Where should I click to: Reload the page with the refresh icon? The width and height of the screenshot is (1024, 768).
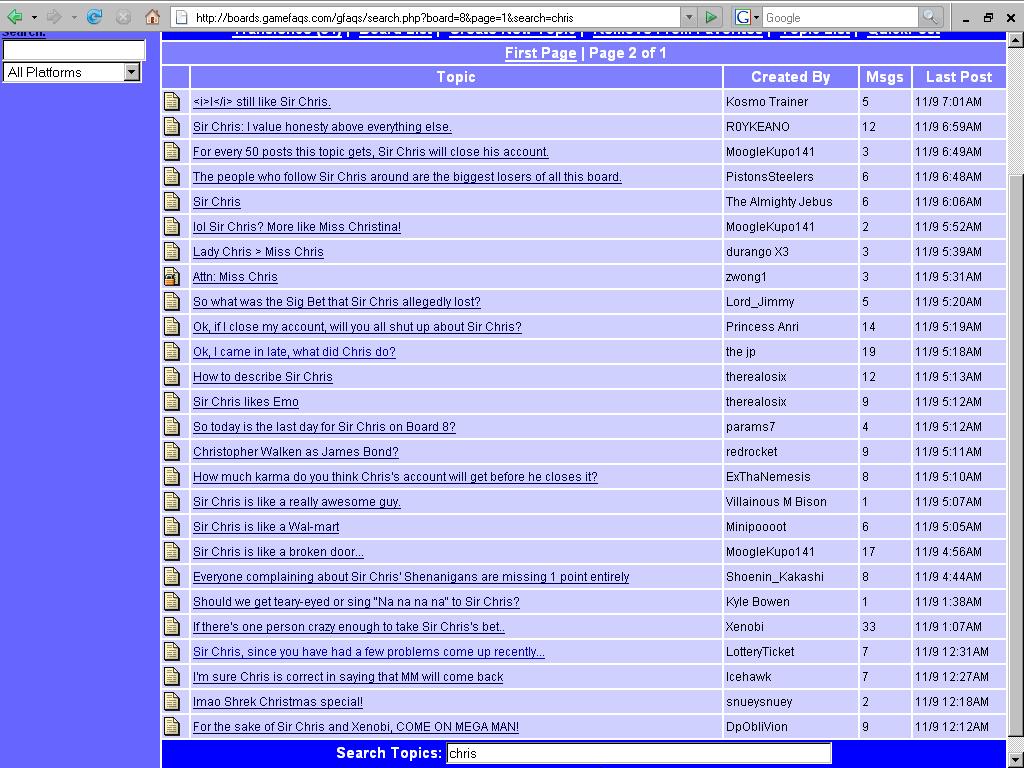click(95, 17)
